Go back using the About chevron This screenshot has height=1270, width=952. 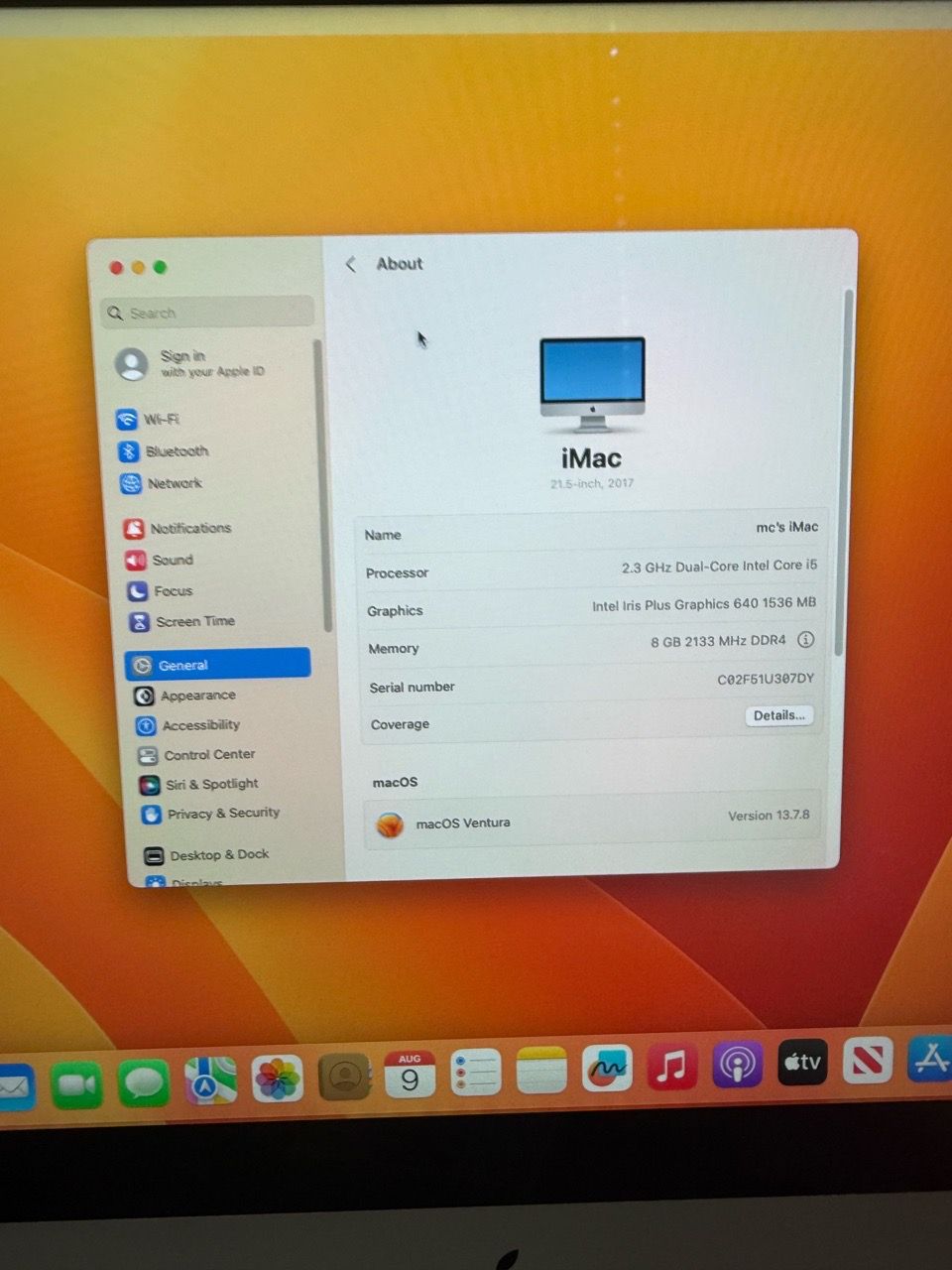tap(351, 264)
